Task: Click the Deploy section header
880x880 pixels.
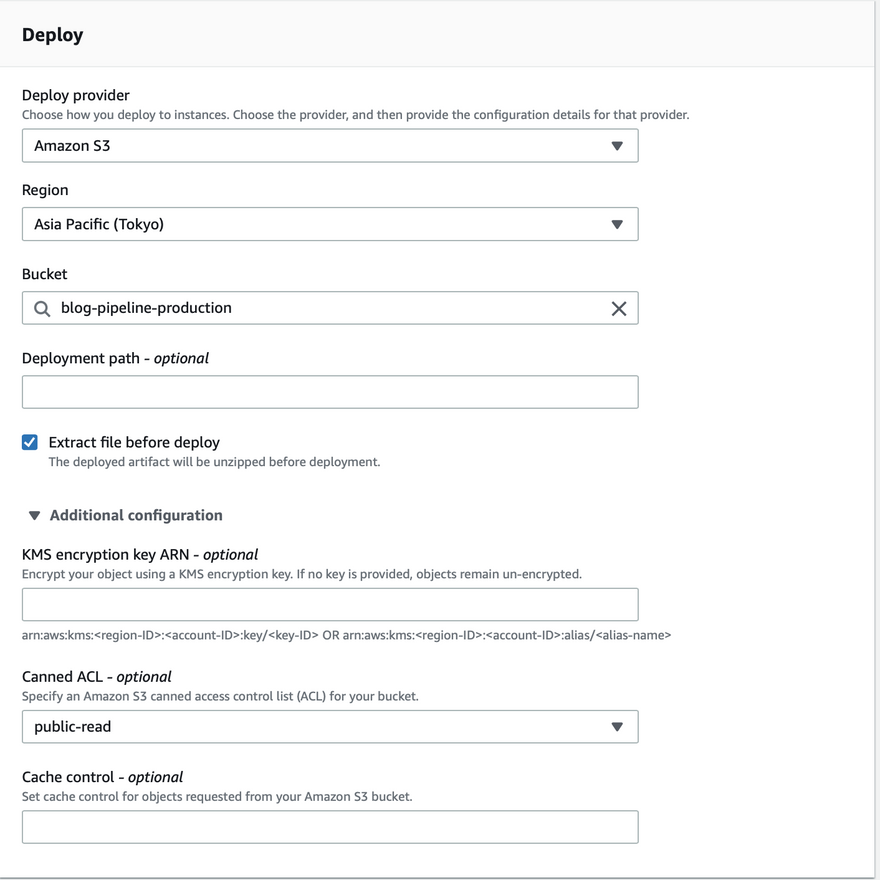Action: point(53,35)
